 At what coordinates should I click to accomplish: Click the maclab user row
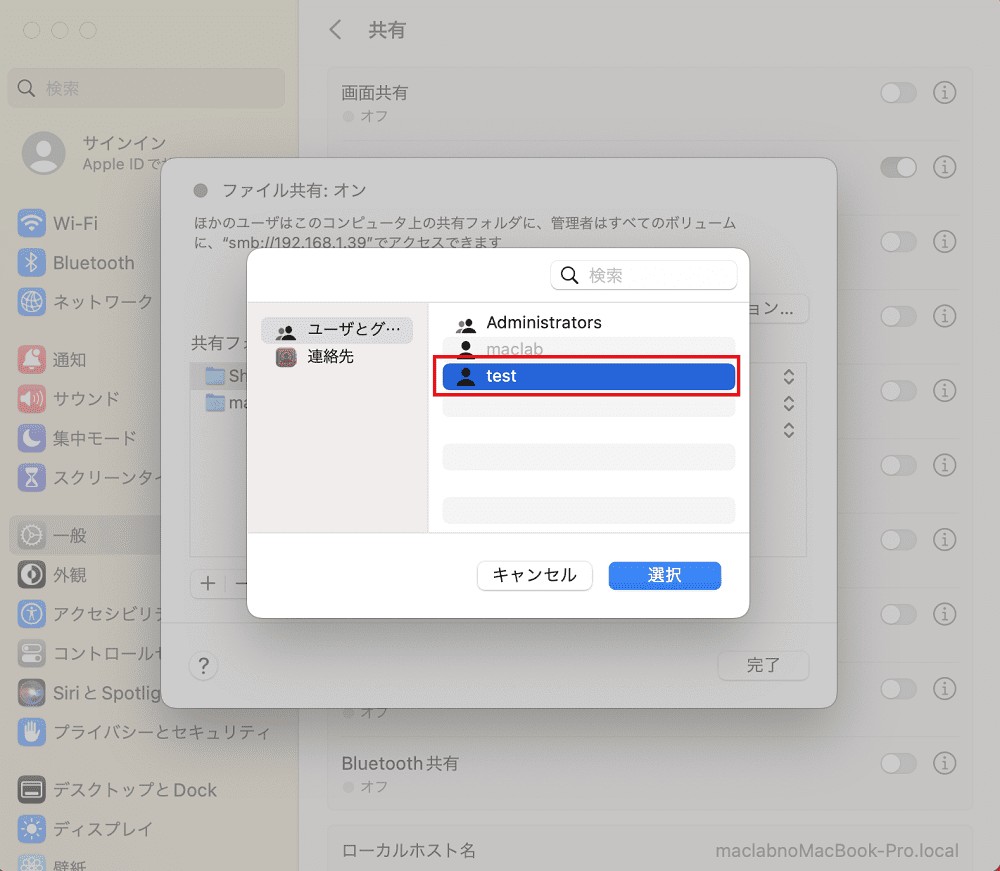[x=588, y=349]
